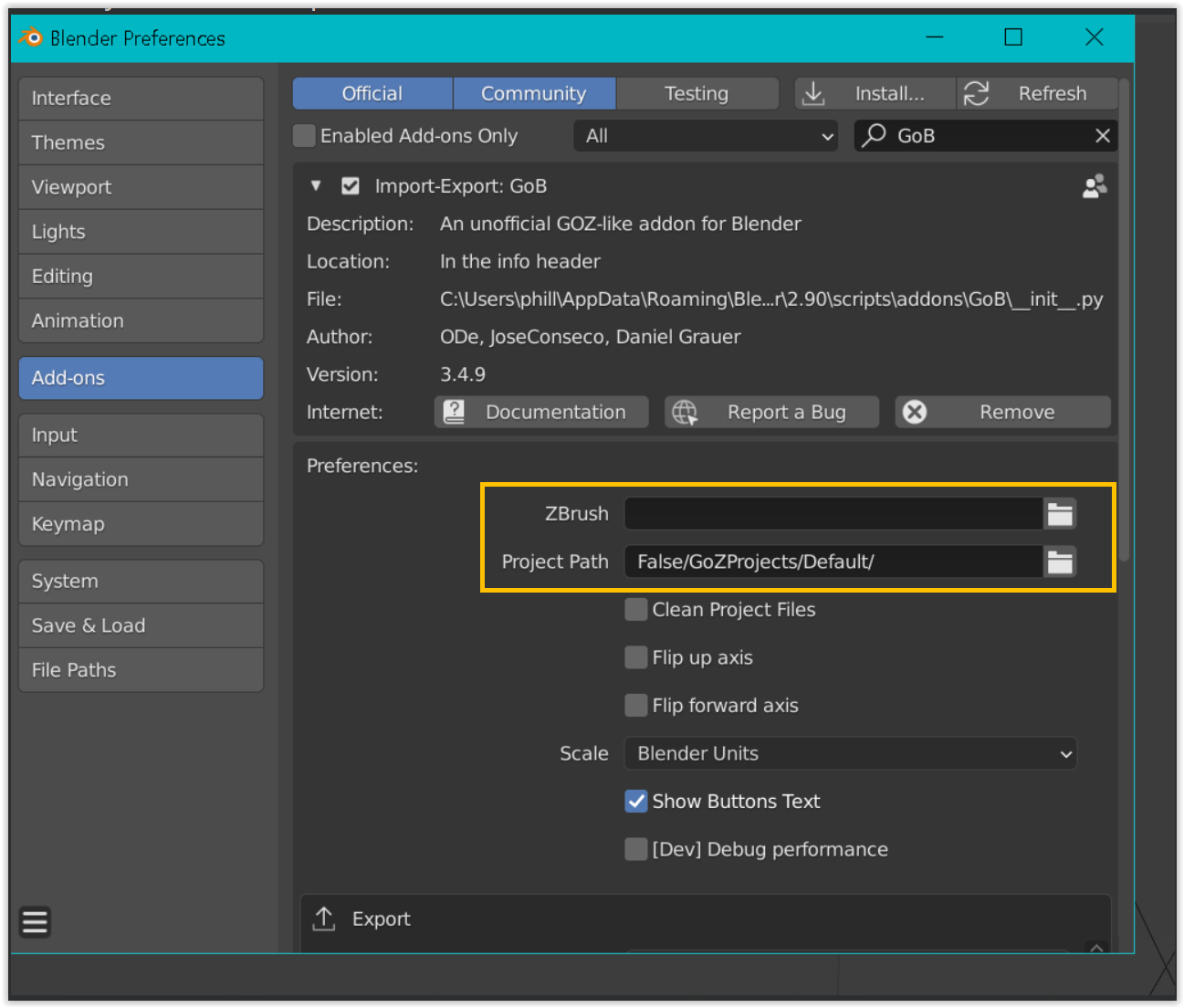Toggle Enabled Add-ons Only filter
The height and width of the screenshot is (1008, 1184).
pos(303,135)
